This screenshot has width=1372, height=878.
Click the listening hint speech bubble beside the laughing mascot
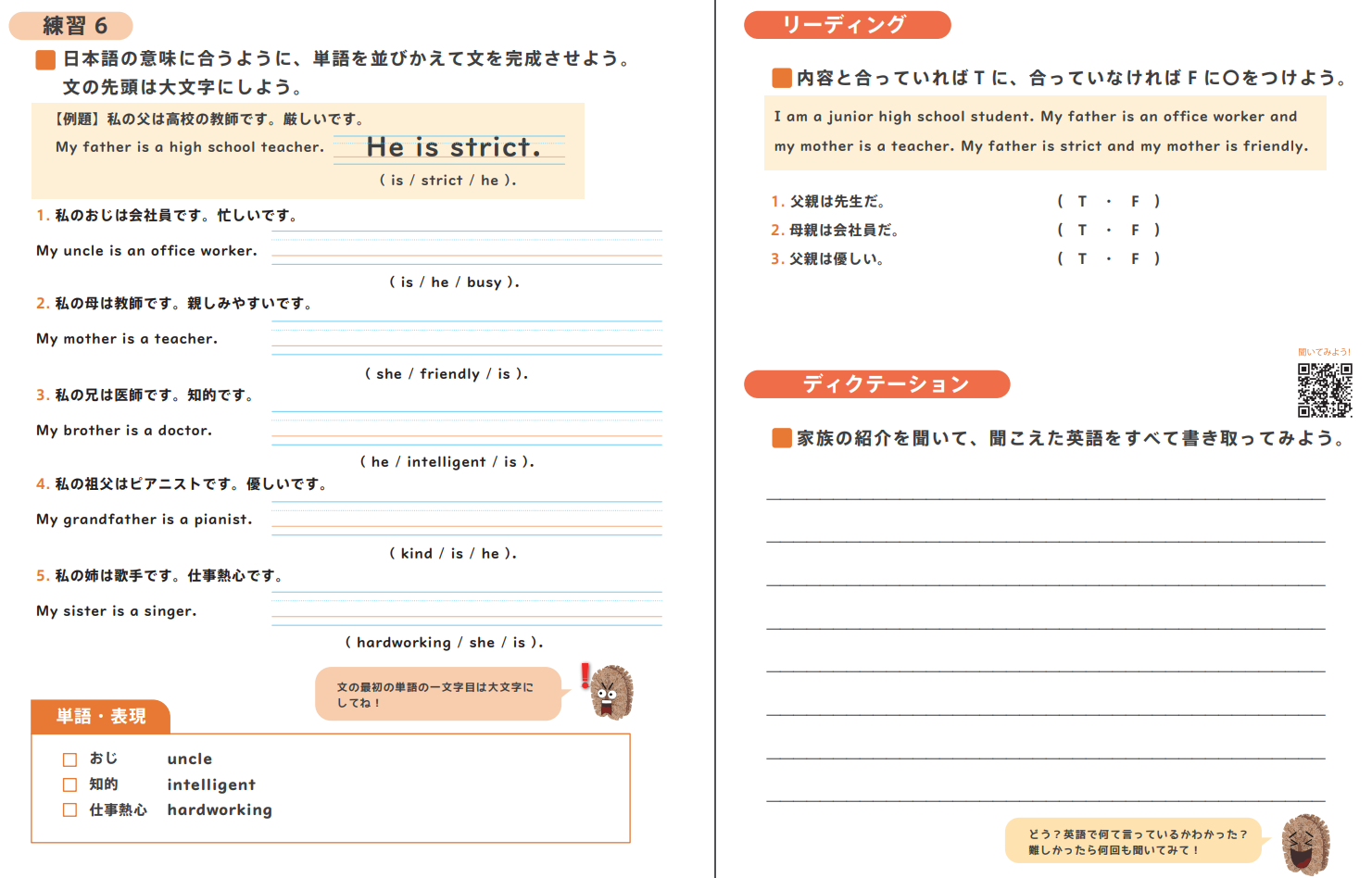1134,841
